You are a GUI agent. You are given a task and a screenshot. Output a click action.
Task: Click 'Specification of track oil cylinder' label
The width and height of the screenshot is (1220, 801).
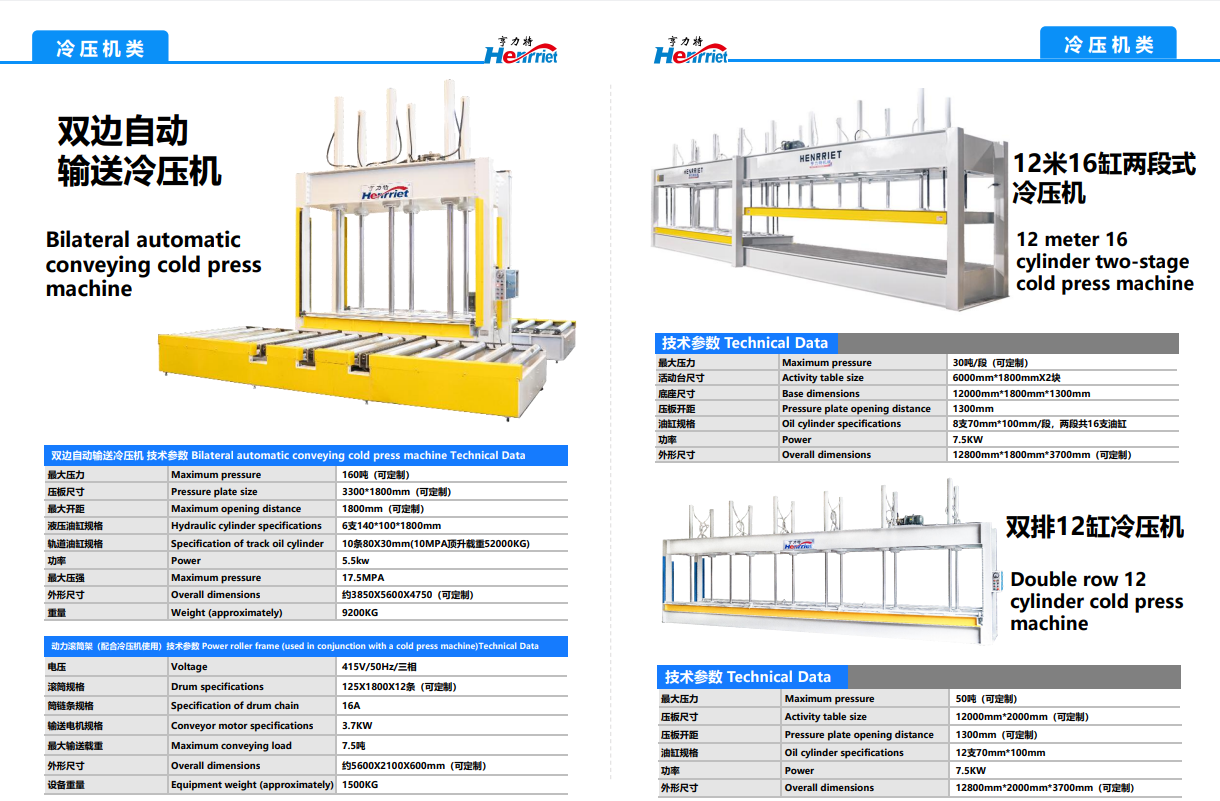click(x=247, y=544)
